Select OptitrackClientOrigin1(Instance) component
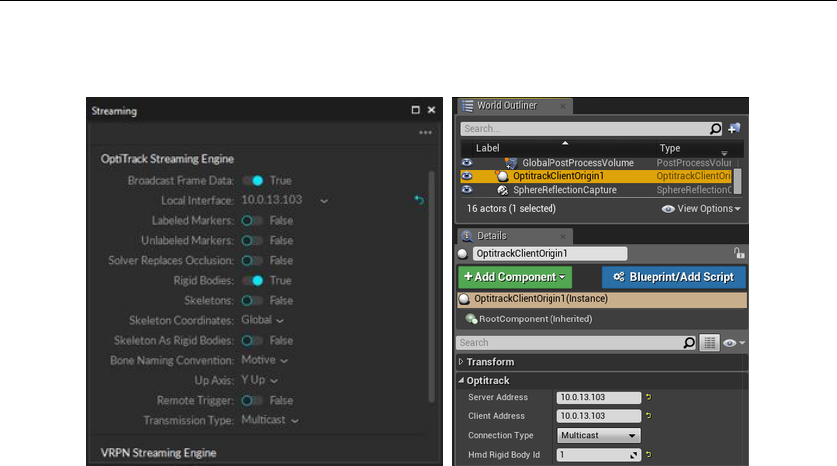837x466 pixels. [x=602, y=299]
